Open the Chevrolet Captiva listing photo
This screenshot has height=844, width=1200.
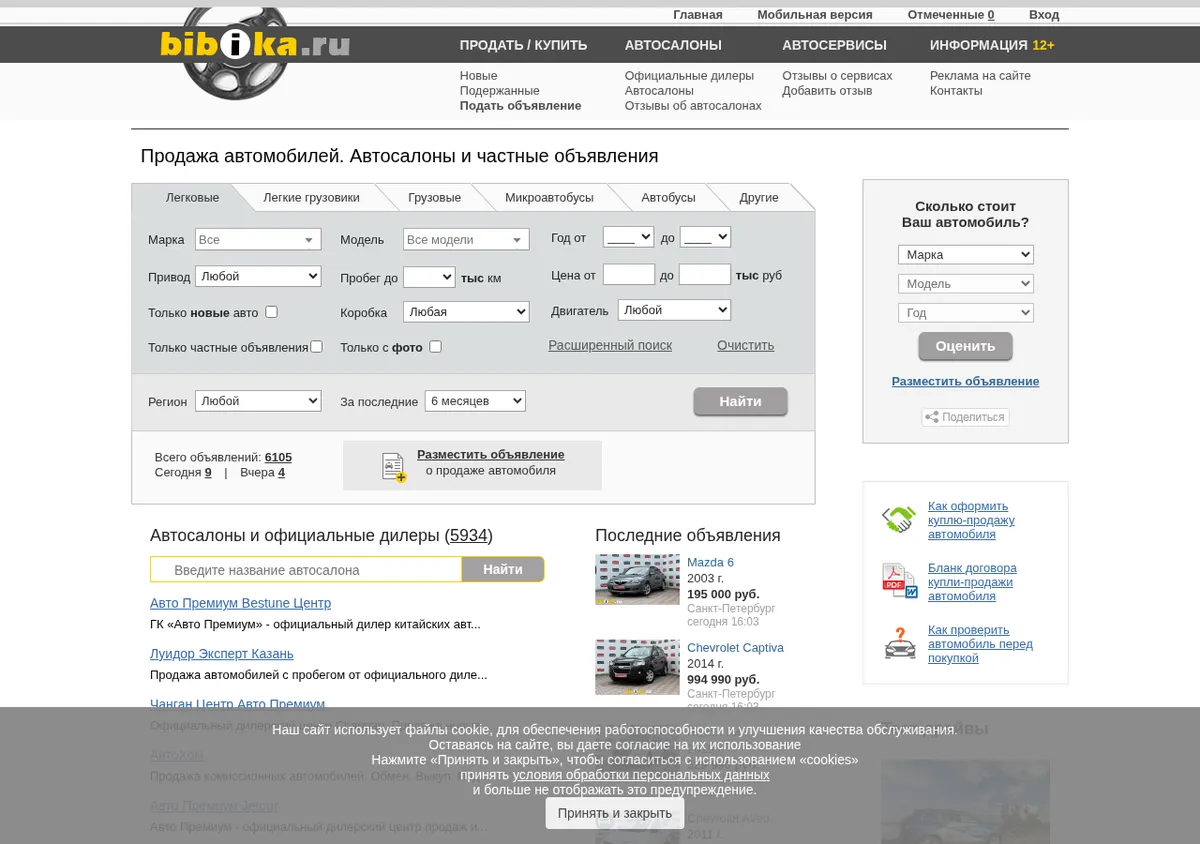coord(637,667)
